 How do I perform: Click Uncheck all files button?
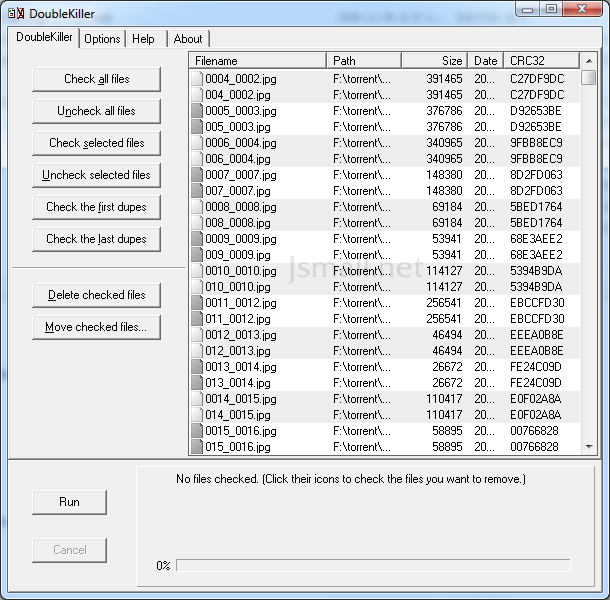click(96, 111)
